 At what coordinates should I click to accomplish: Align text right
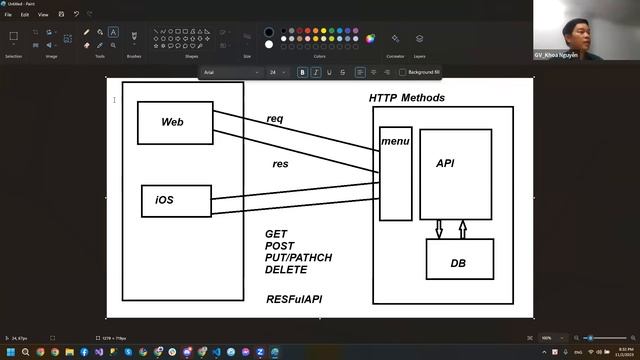pyautogui.click(x=387, y=72)
